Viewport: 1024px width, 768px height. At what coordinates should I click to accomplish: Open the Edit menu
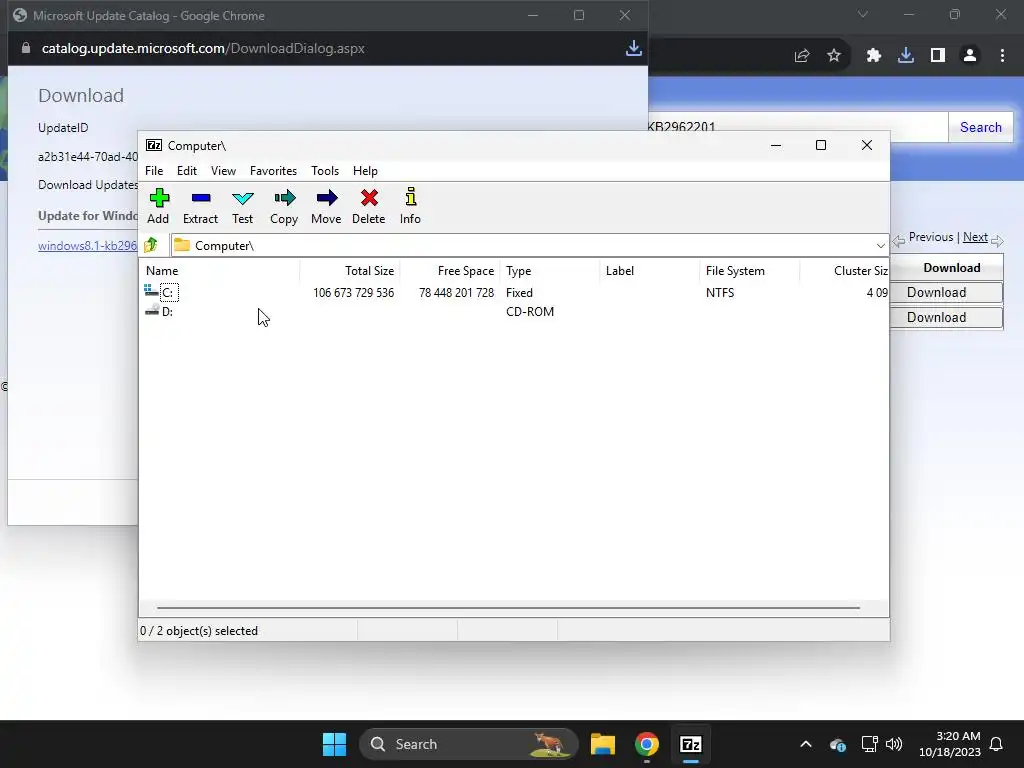click(187, 170)
